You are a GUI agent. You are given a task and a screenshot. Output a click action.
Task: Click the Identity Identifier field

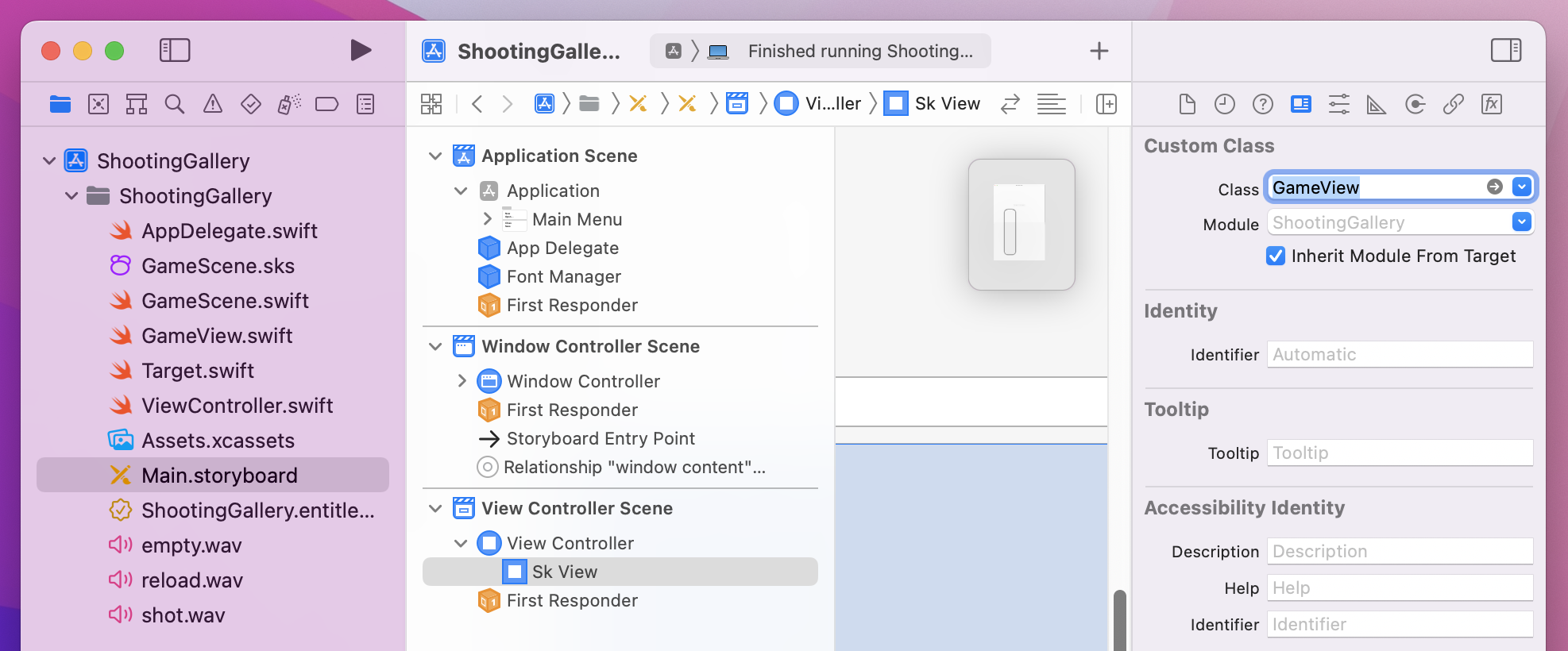coord(1400,354)
